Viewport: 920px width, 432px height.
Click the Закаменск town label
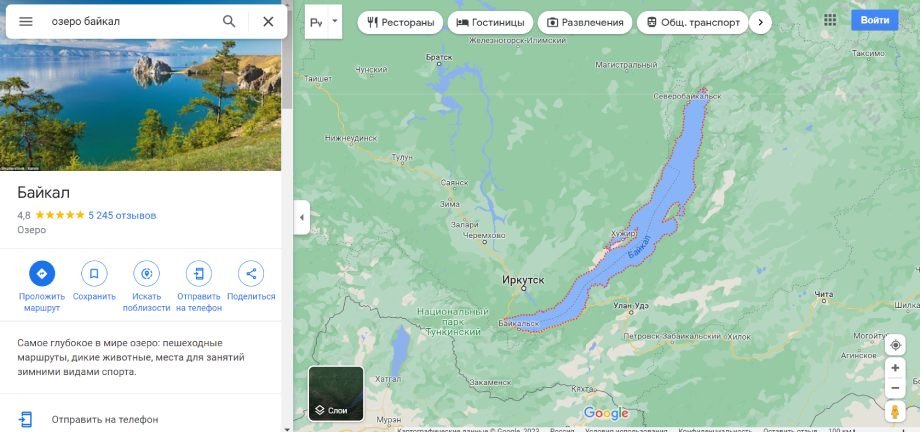(x=490, y=382)
